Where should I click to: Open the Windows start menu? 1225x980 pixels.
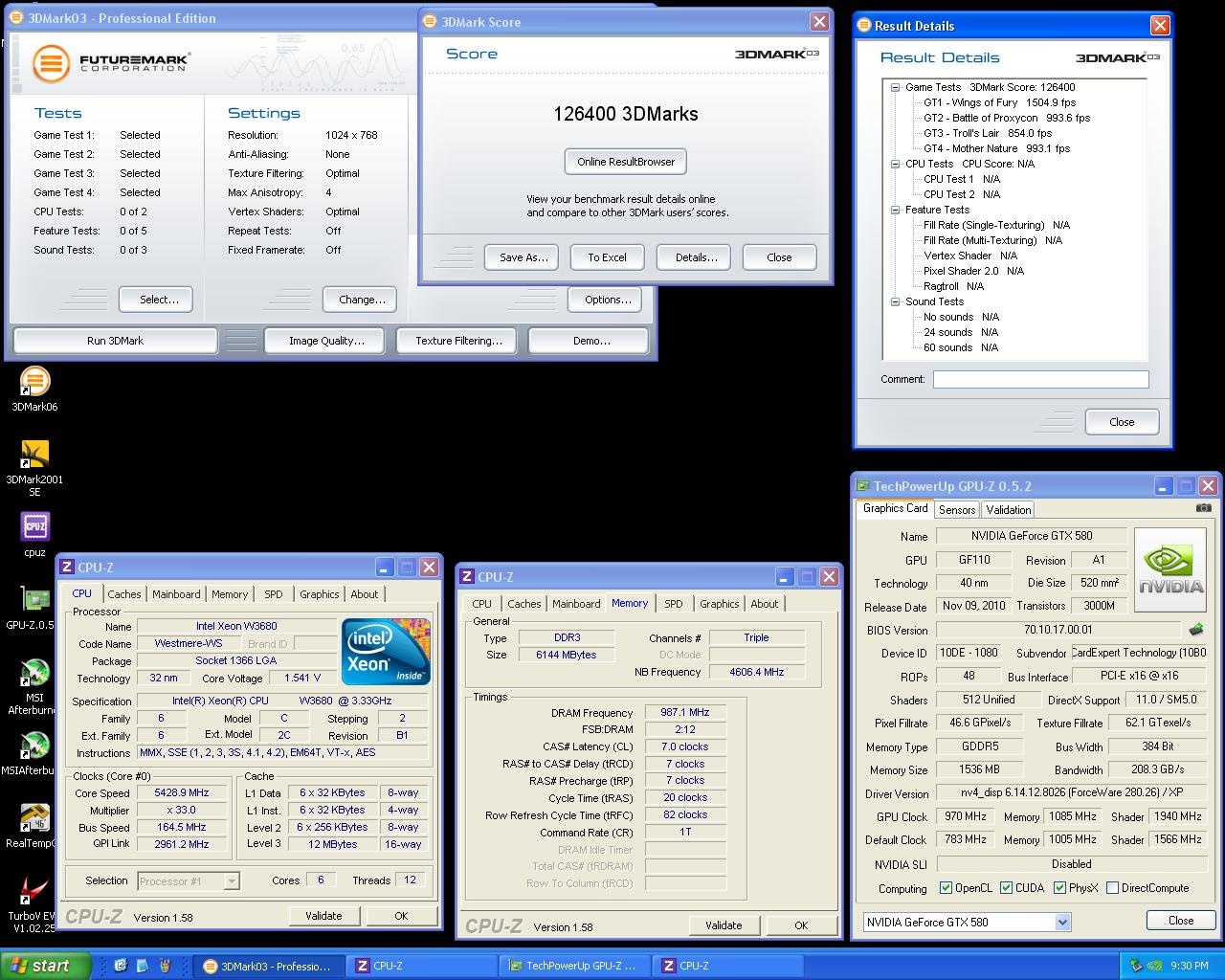click(x=46, y=966)
